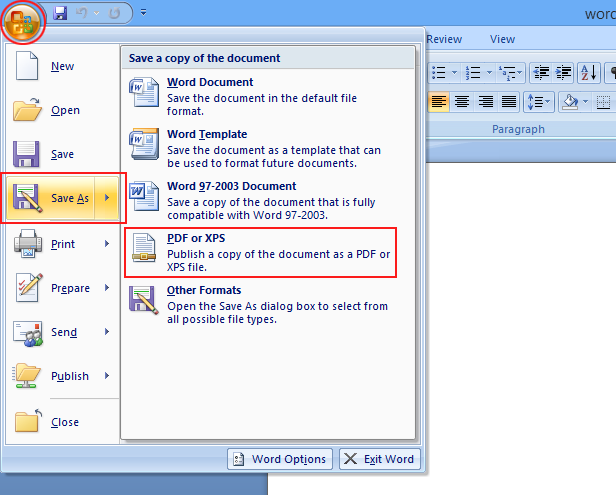The height and width of the screenshot is (495, 616).
Task: Click the Undo icon in Quick Access Toolbar
Action: click(x=82, y=13)
